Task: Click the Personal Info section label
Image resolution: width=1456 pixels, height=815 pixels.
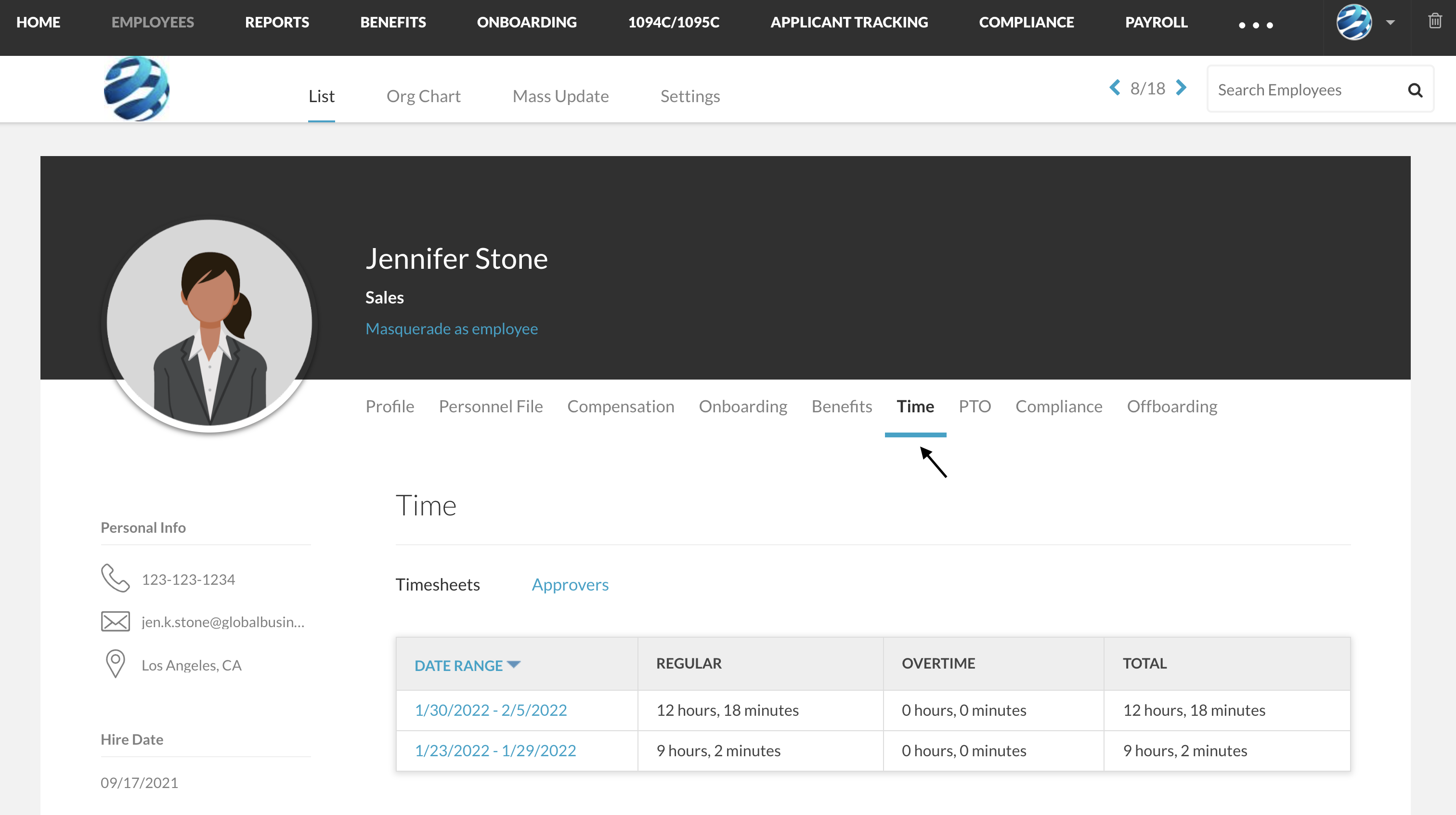Action: [143, 527]
